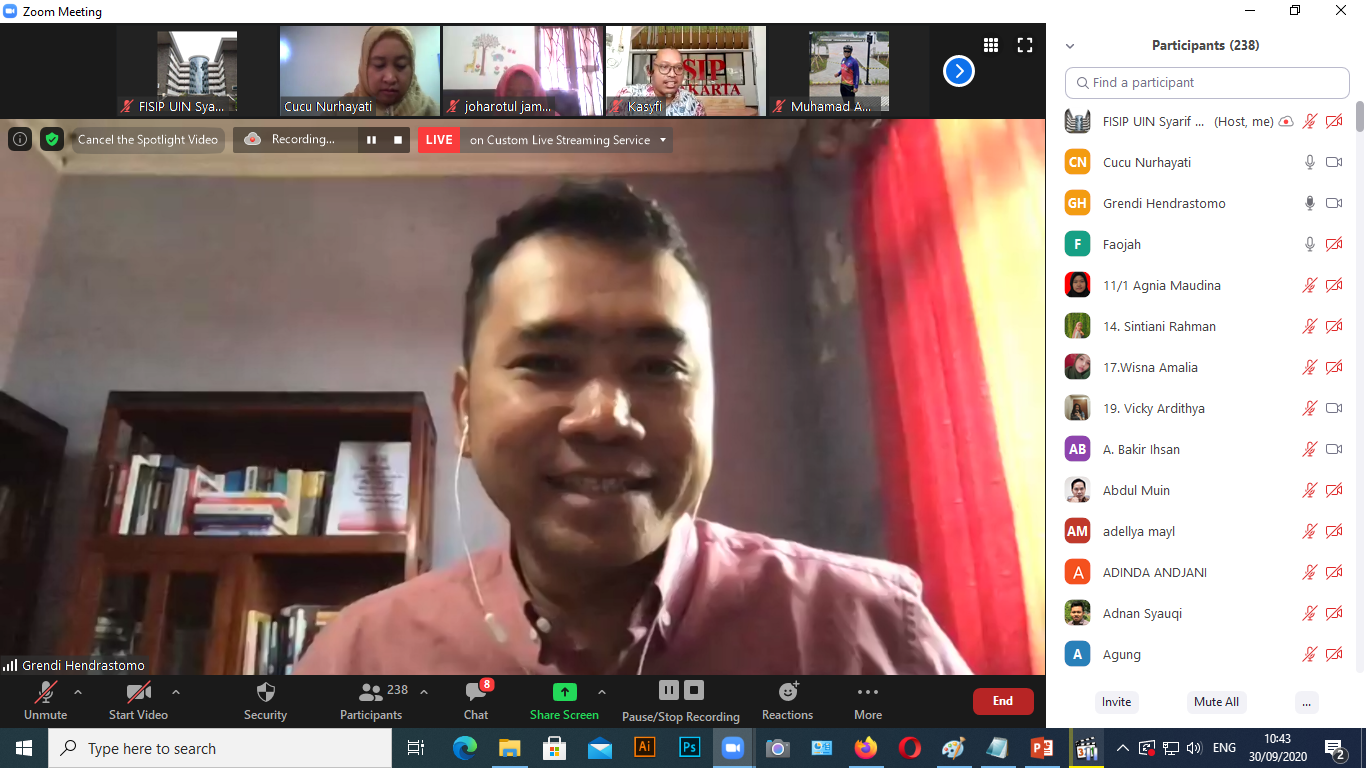Image resolution: width=1366 pixels, height=768 pixels.
Task: Collapse the Participants panel chevron
Action: [x=1070, y=46]
